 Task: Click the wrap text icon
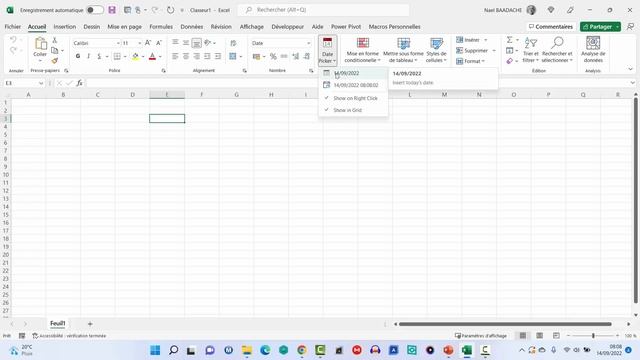tap(233, 43)
